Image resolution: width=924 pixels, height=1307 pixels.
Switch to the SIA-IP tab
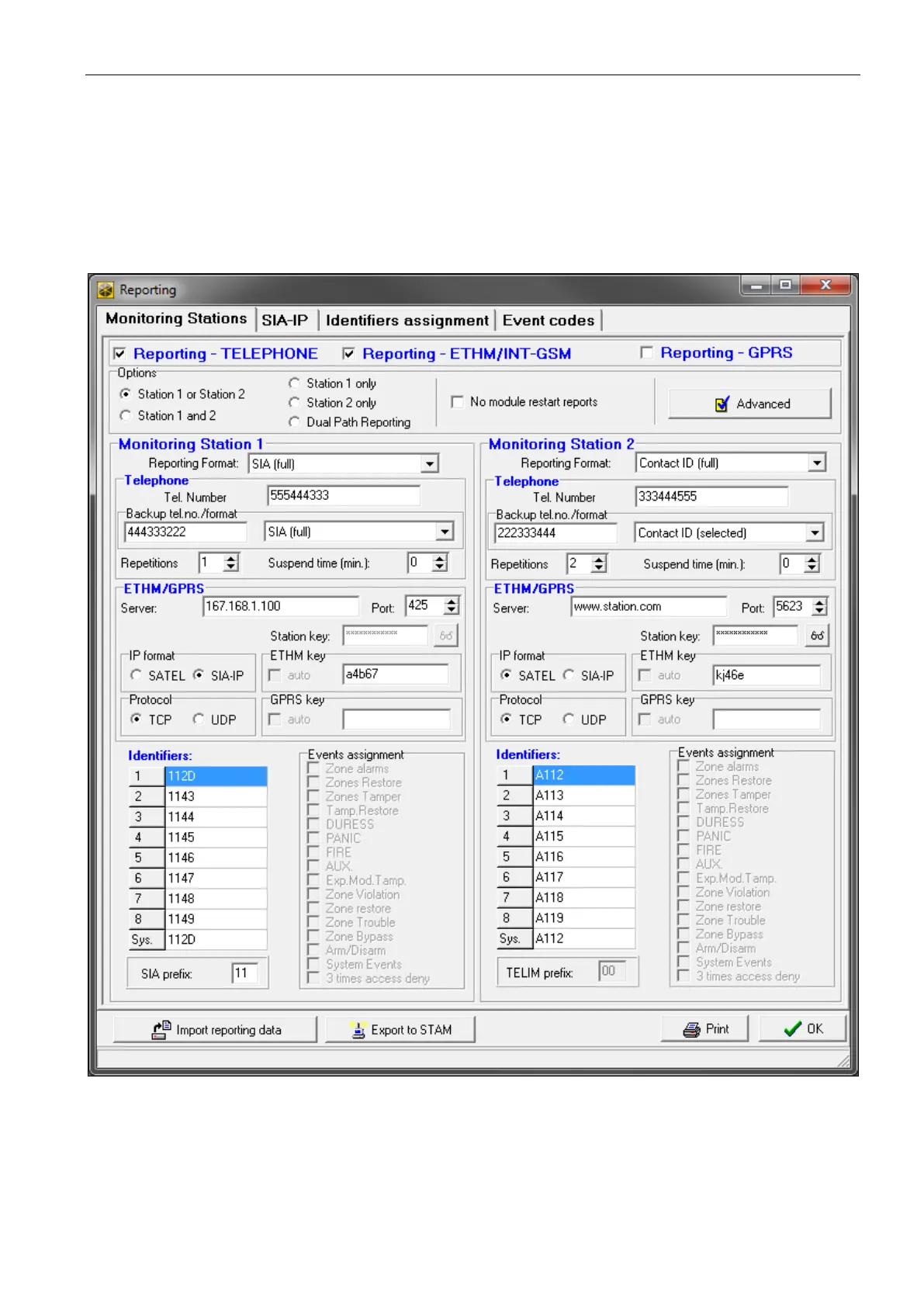tap(285, 320)
